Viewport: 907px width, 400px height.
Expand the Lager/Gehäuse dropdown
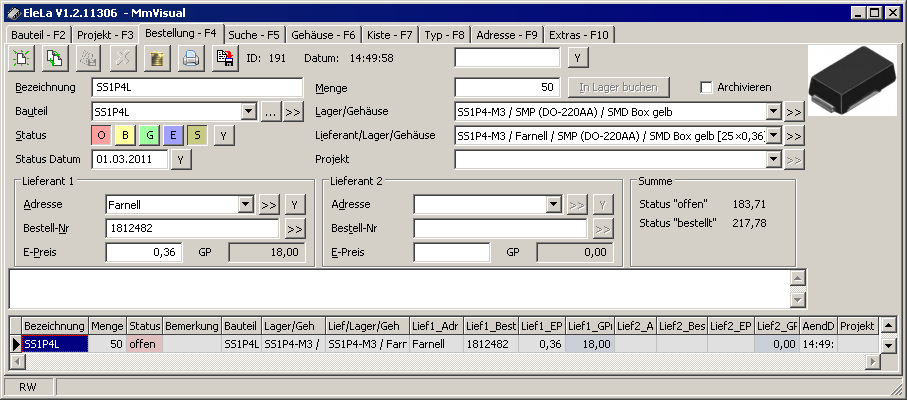pos(773,112)
